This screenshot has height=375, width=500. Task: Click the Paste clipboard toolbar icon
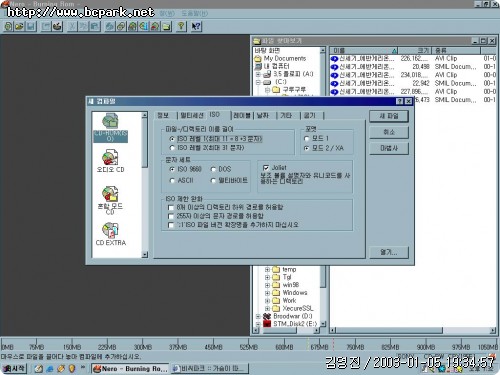(95, 26)
